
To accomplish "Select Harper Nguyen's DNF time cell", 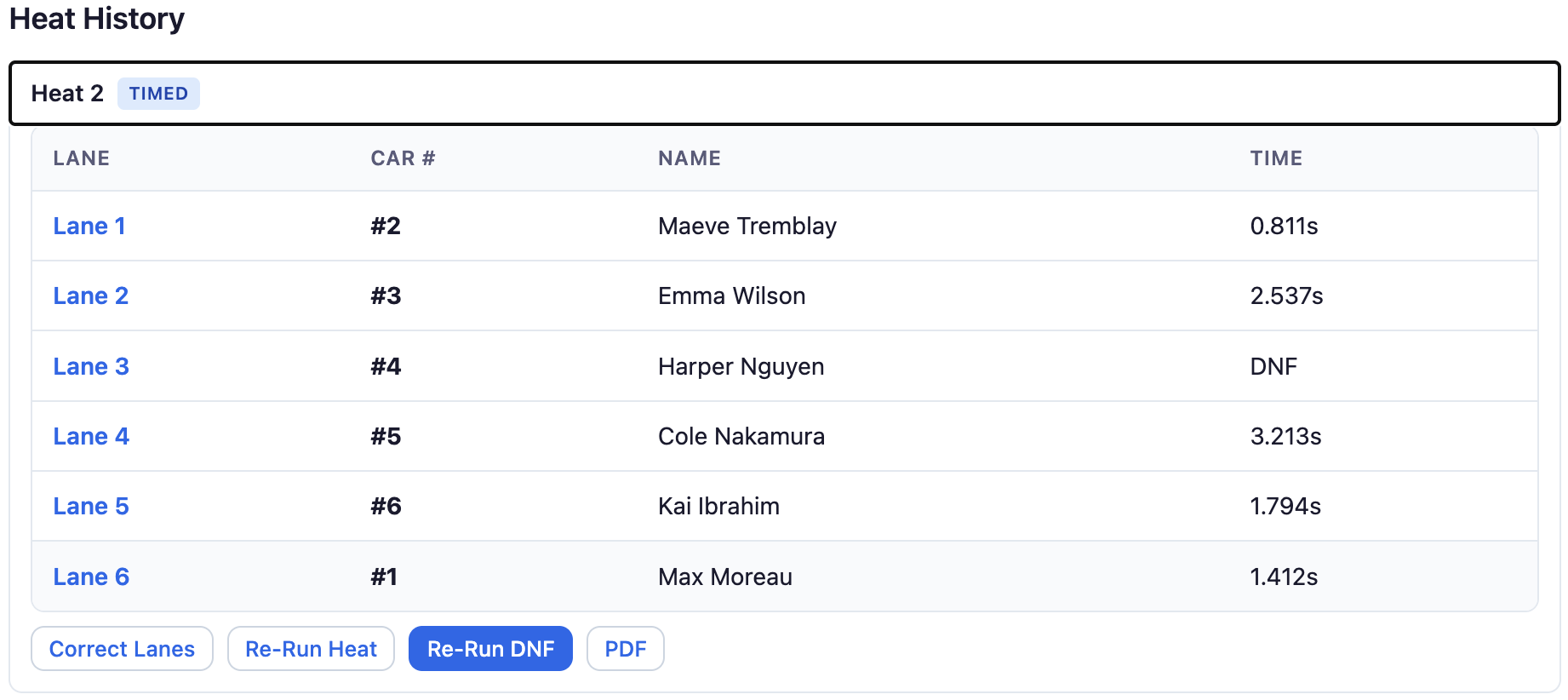I will pyautogui.click(x=1273, y=367).
